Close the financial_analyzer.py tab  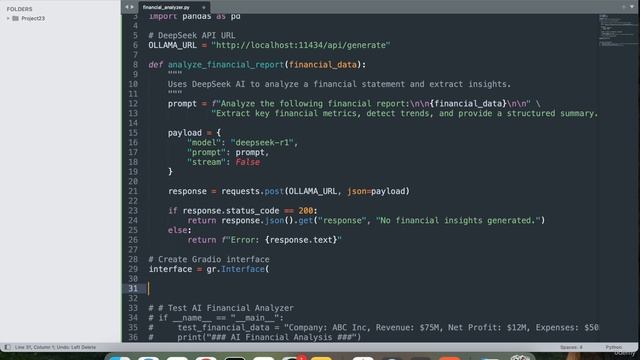click(204, 7)
